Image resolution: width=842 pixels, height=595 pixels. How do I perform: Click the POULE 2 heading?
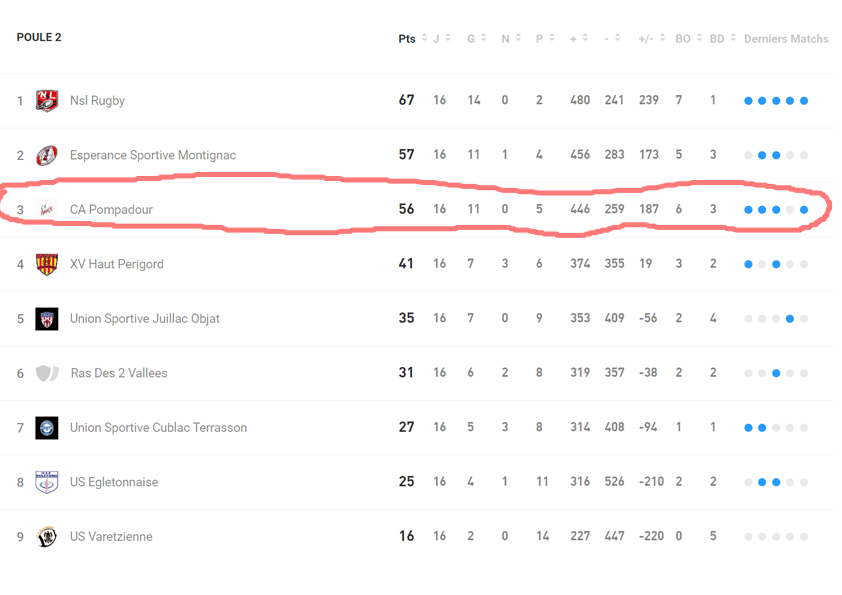click(39, 38)
